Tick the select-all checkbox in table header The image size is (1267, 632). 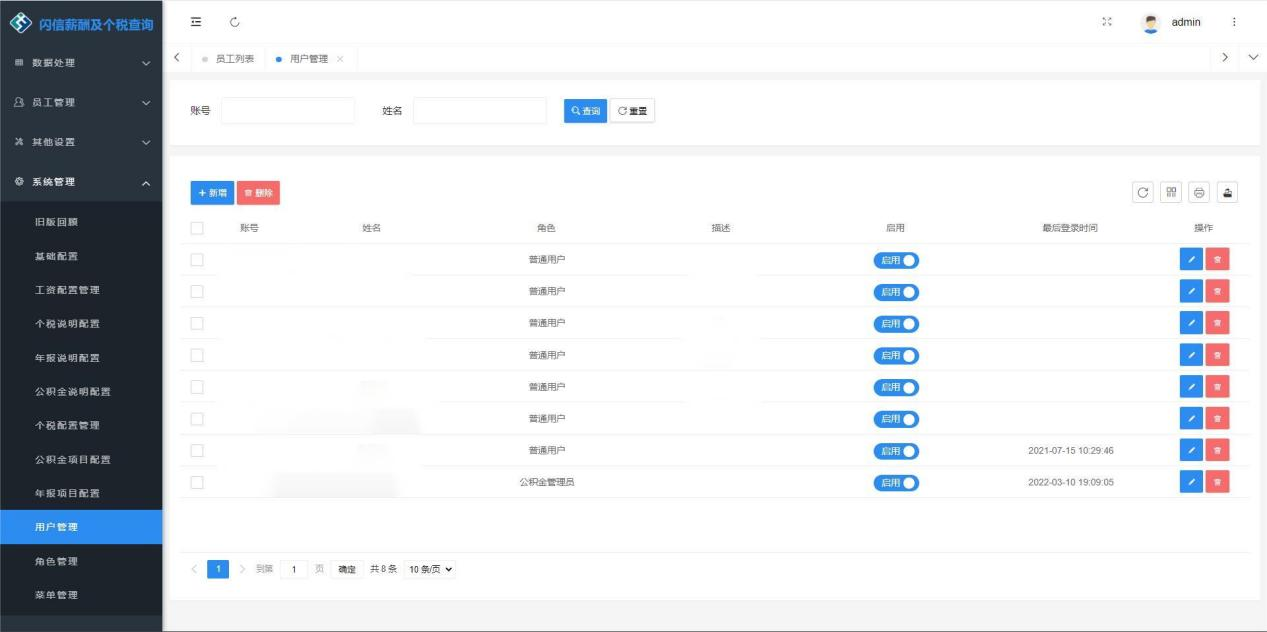(197, 228)
